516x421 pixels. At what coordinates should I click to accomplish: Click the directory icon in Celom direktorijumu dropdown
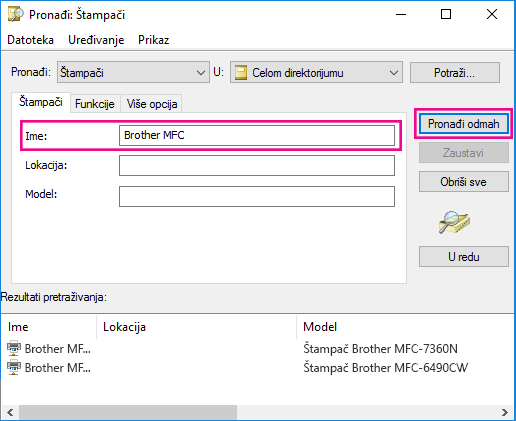tap(241, 72)
